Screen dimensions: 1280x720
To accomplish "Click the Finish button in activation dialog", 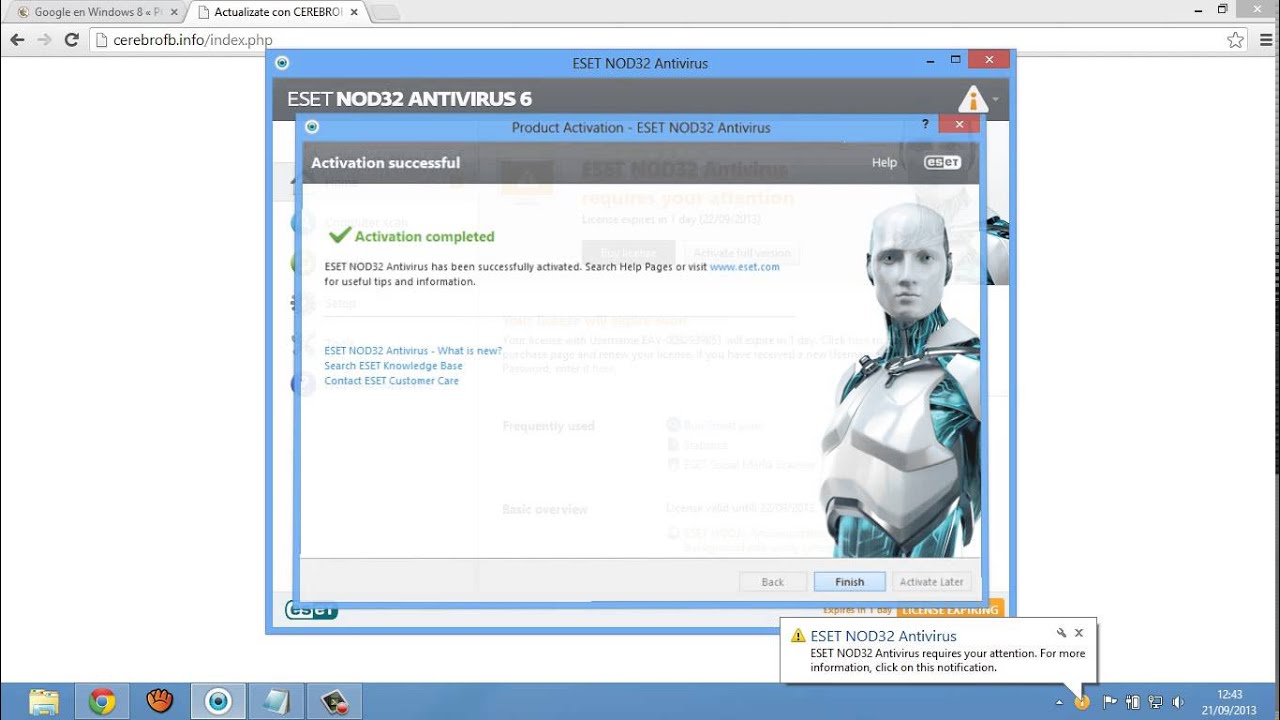I will [x=849, y=582].
